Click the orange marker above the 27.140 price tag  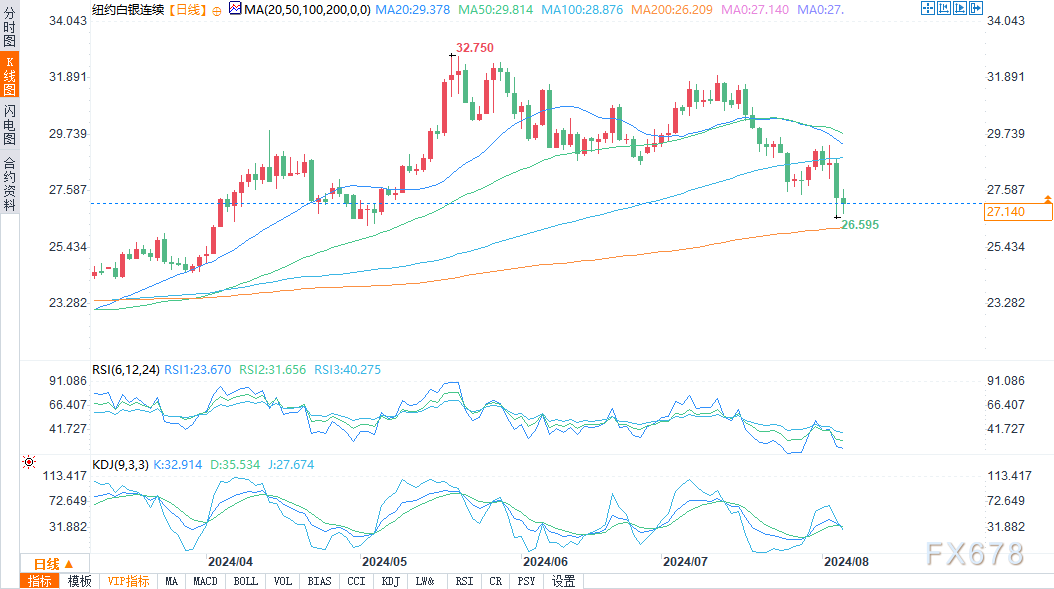coord(1046,200)
